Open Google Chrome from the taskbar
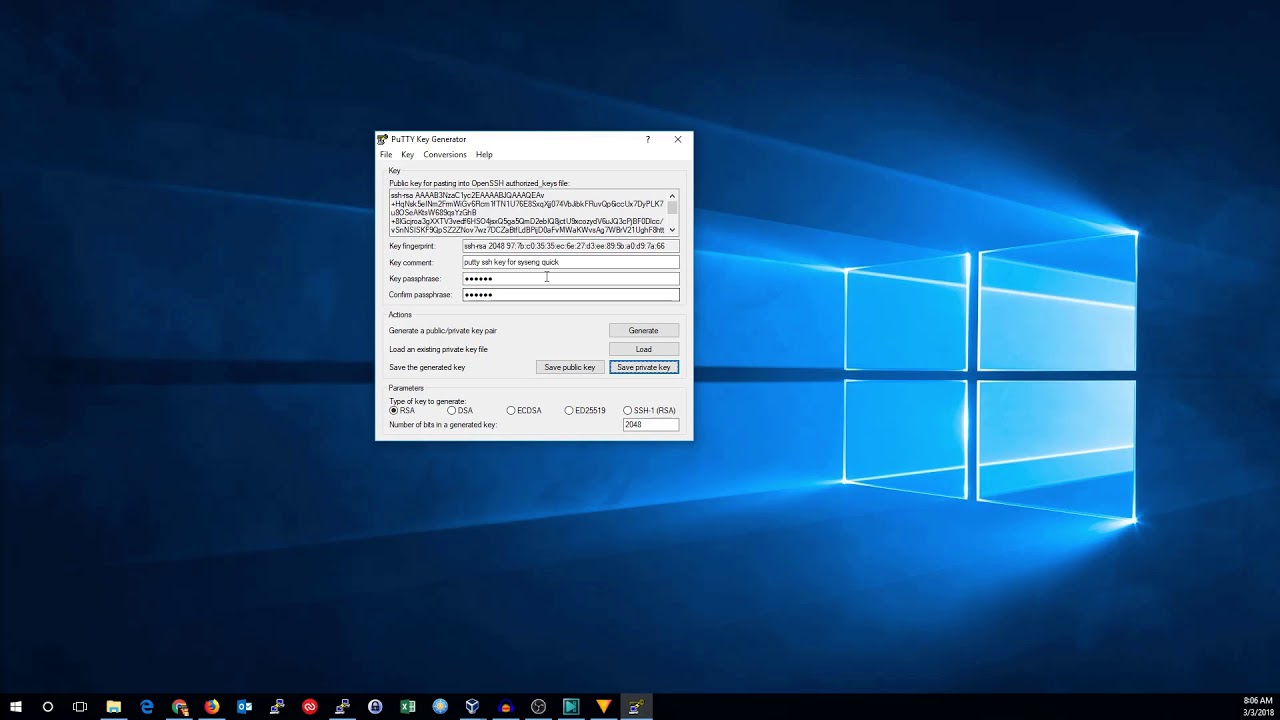 tap(179, 707)
